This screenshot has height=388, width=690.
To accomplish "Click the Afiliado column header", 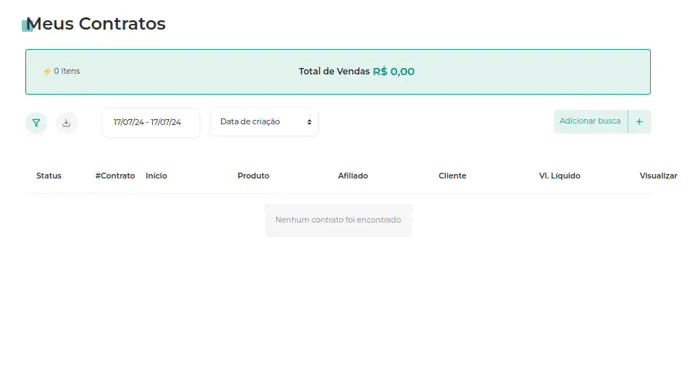I will point(353,176).
